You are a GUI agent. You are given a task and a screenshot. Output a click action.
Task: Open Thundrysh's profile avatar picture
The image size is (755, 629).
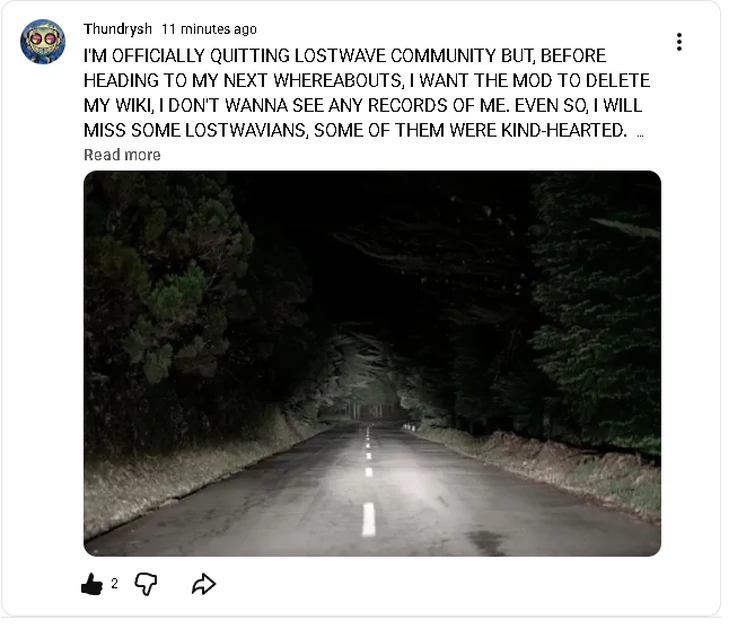point(43,41)
